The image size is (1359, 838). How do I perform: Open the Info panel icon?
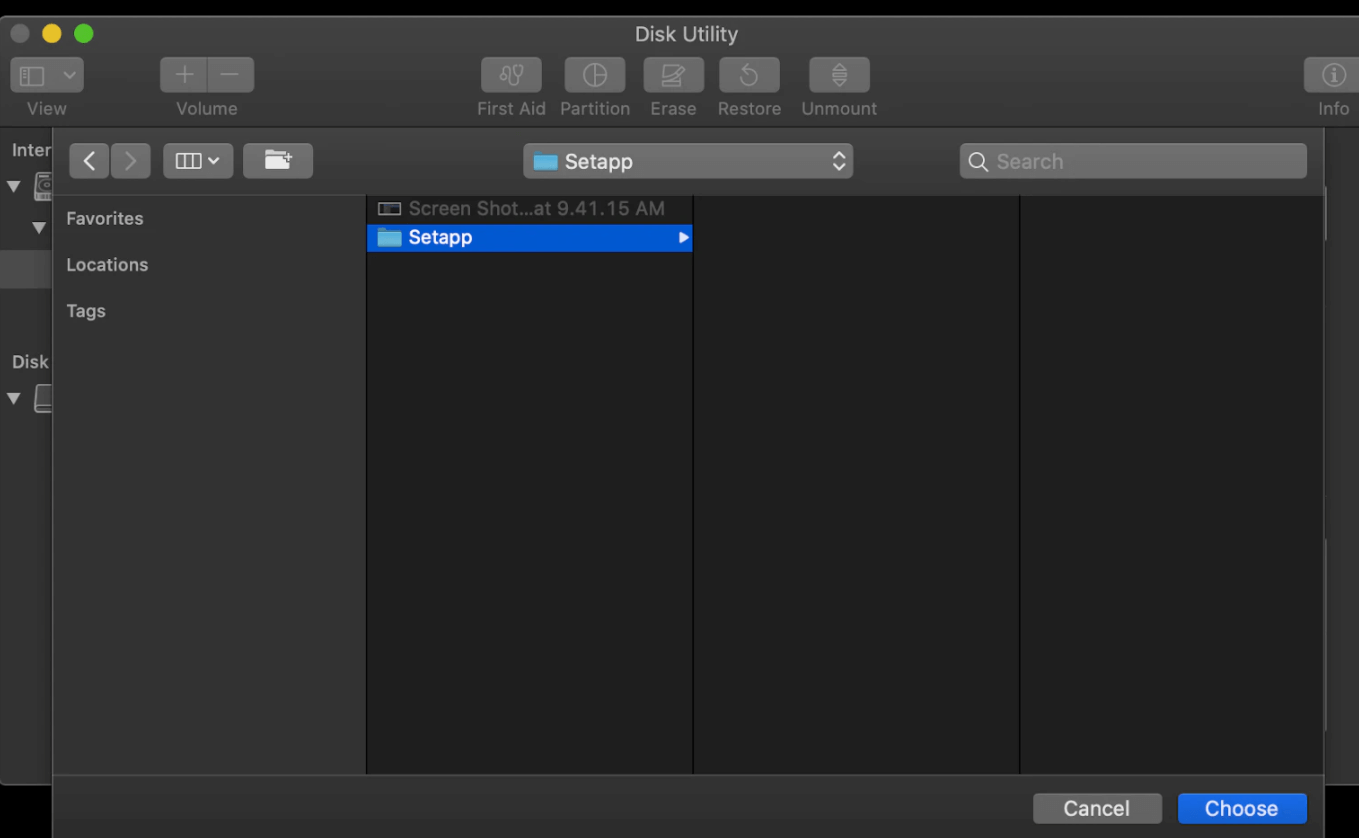1332,75
